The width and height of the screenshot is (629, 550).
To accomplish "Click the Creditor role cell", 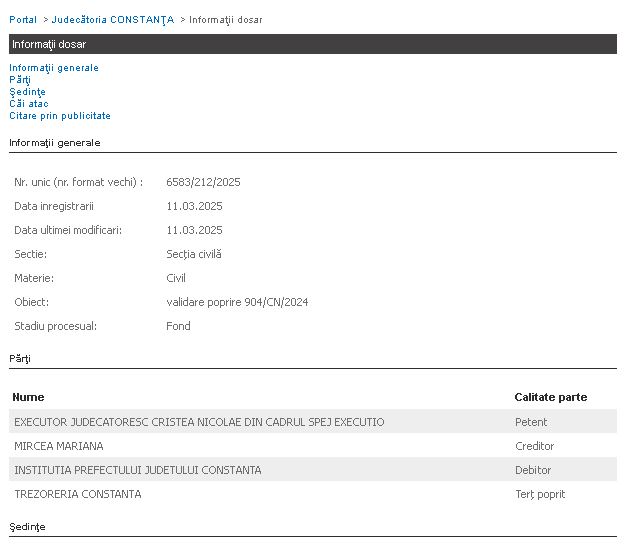I will 535,446.
